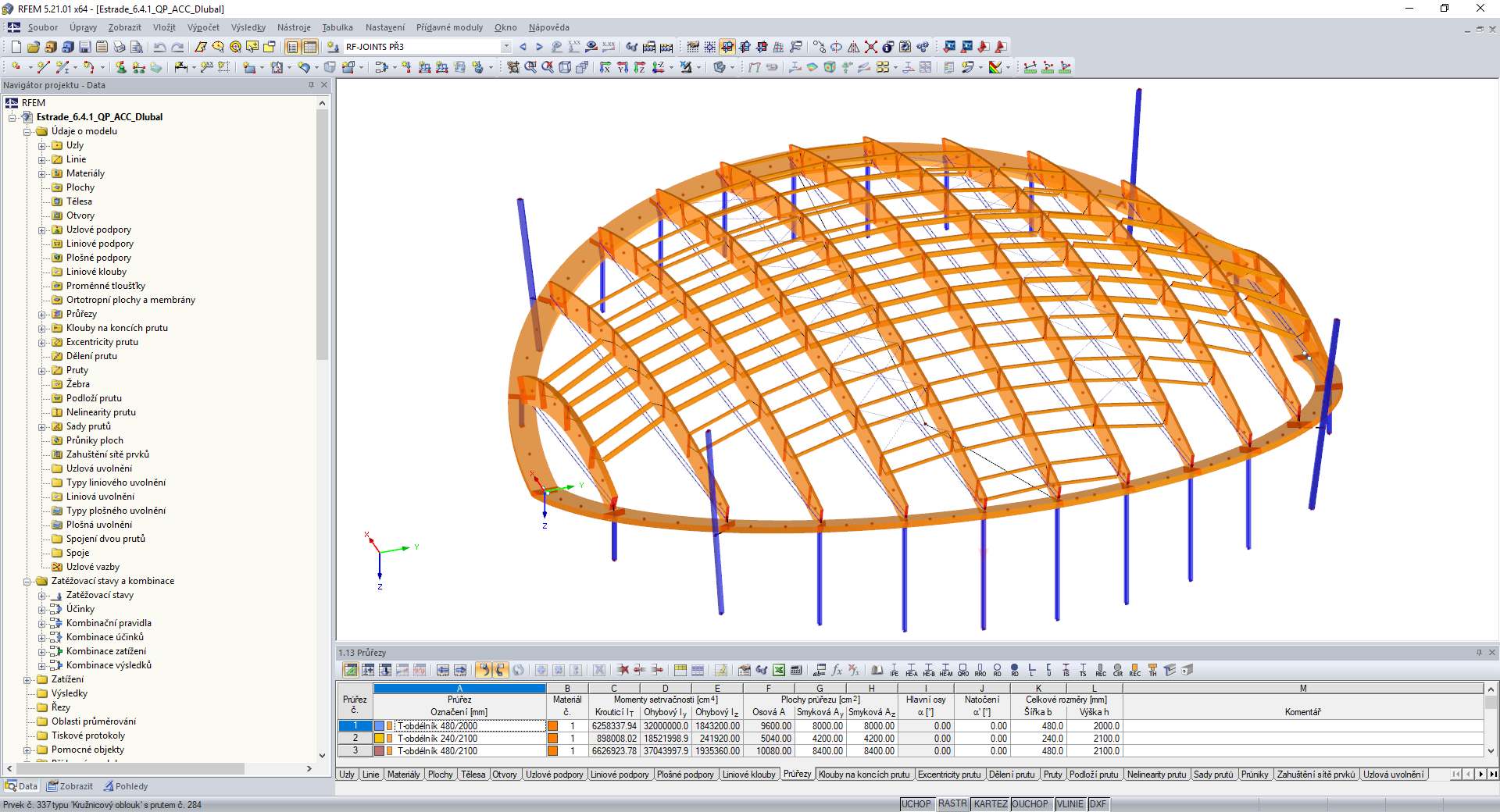Switch to the Pruty table tab
The image size is (1500, 812).
tap(1052, 775)
